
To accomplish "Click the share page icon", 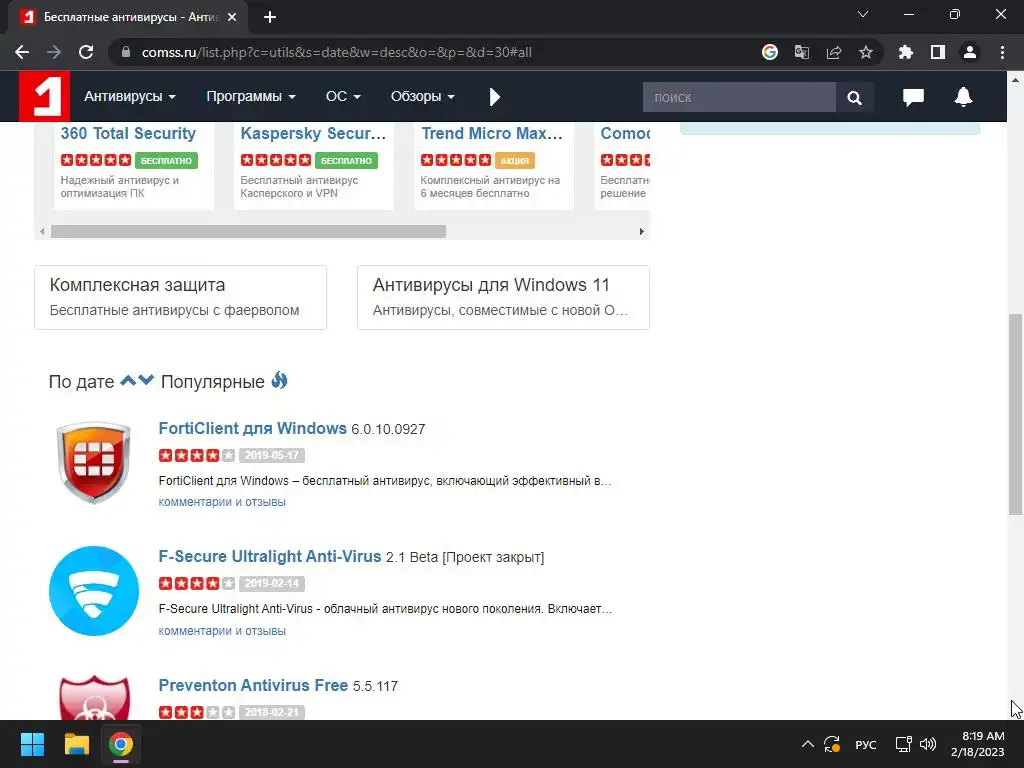I will click(834, 52).
